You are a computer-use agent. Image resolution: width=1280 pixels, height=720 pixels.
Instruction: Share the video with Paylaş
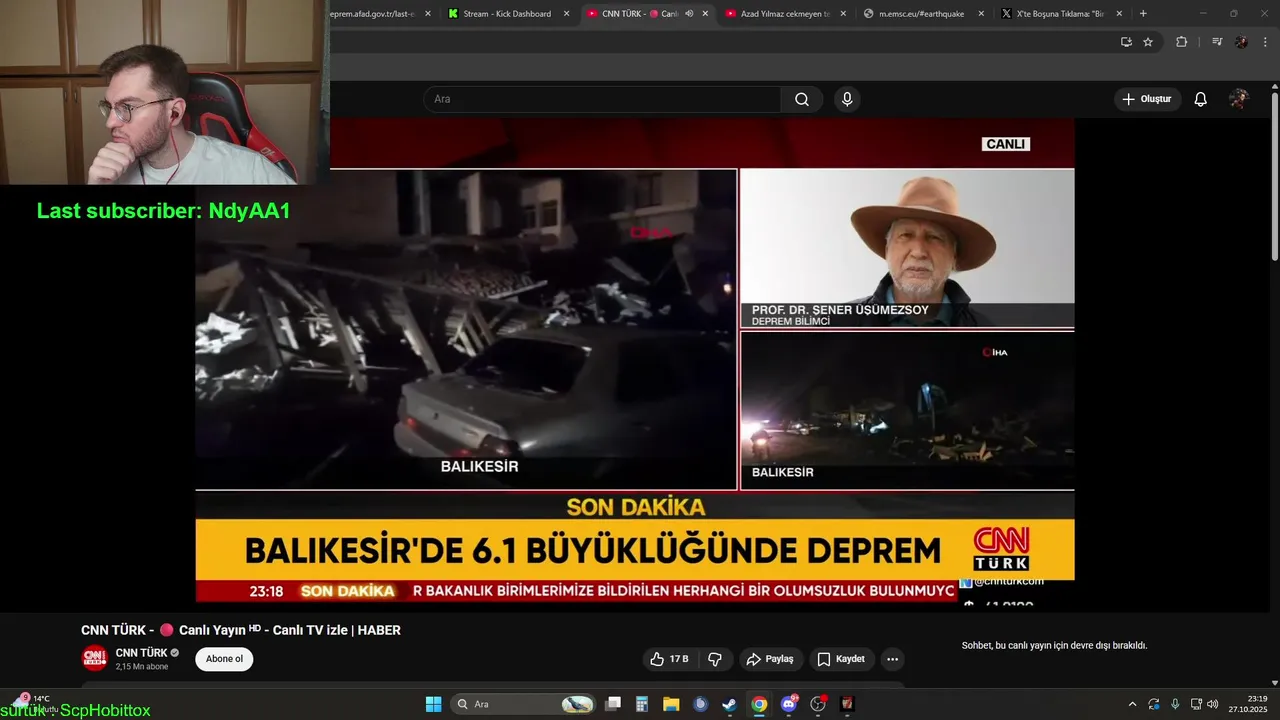coord(770,659)
